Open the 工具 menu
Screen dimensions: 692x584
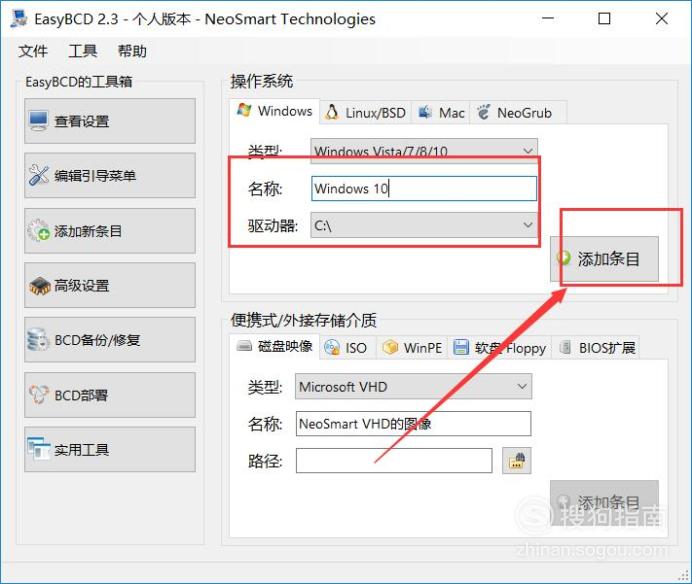coord(83,51)
